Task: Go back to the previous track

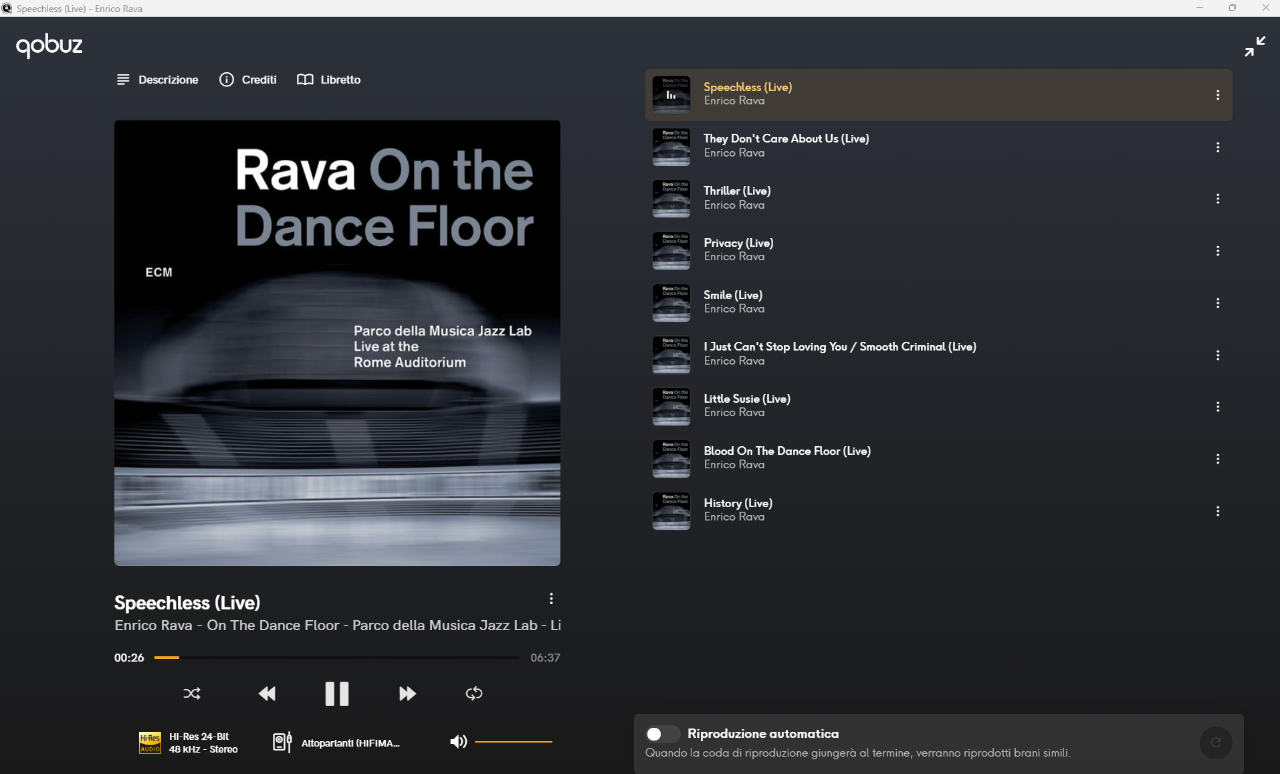Action: pos(267,693)
